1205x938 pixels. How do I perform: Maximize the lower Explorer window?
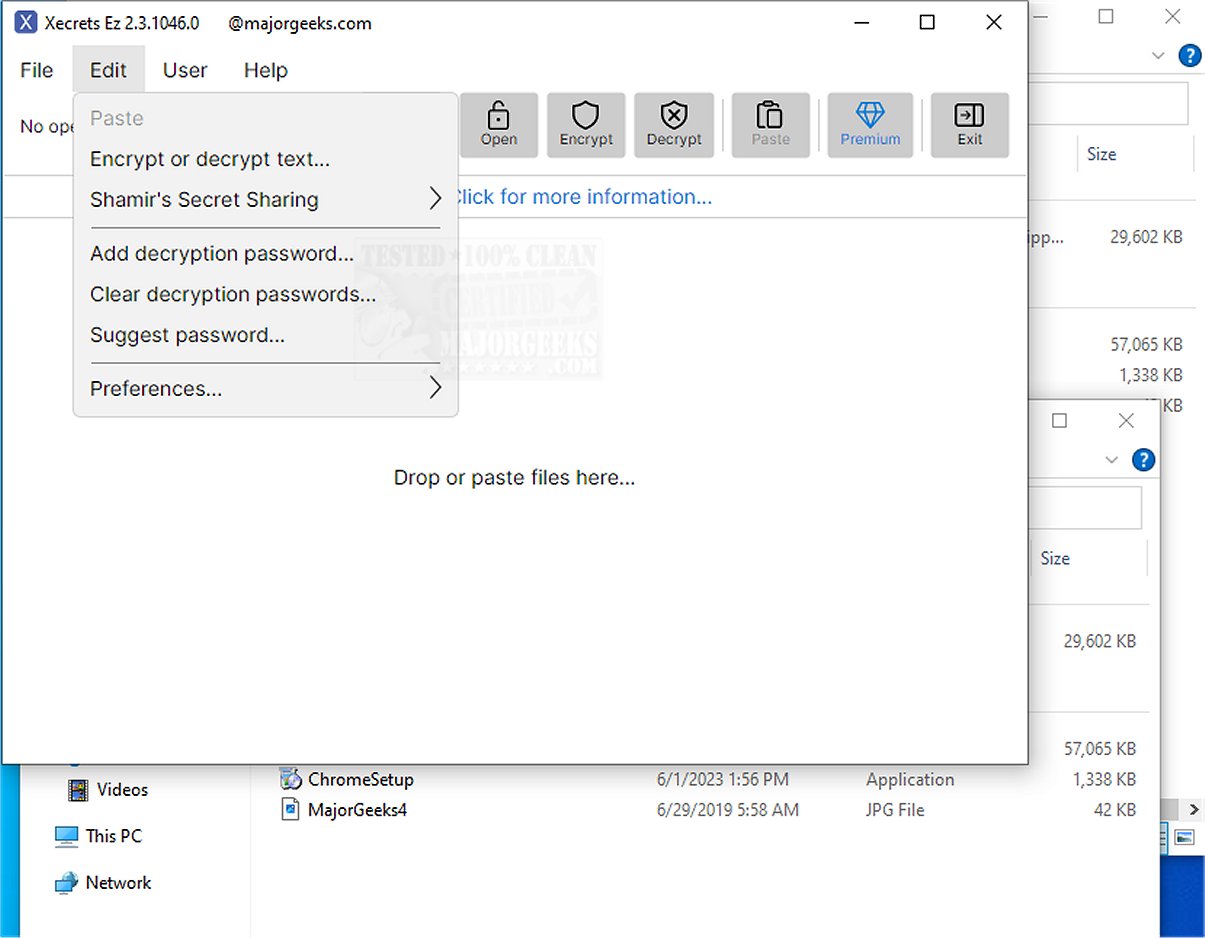coord(1060,421)
